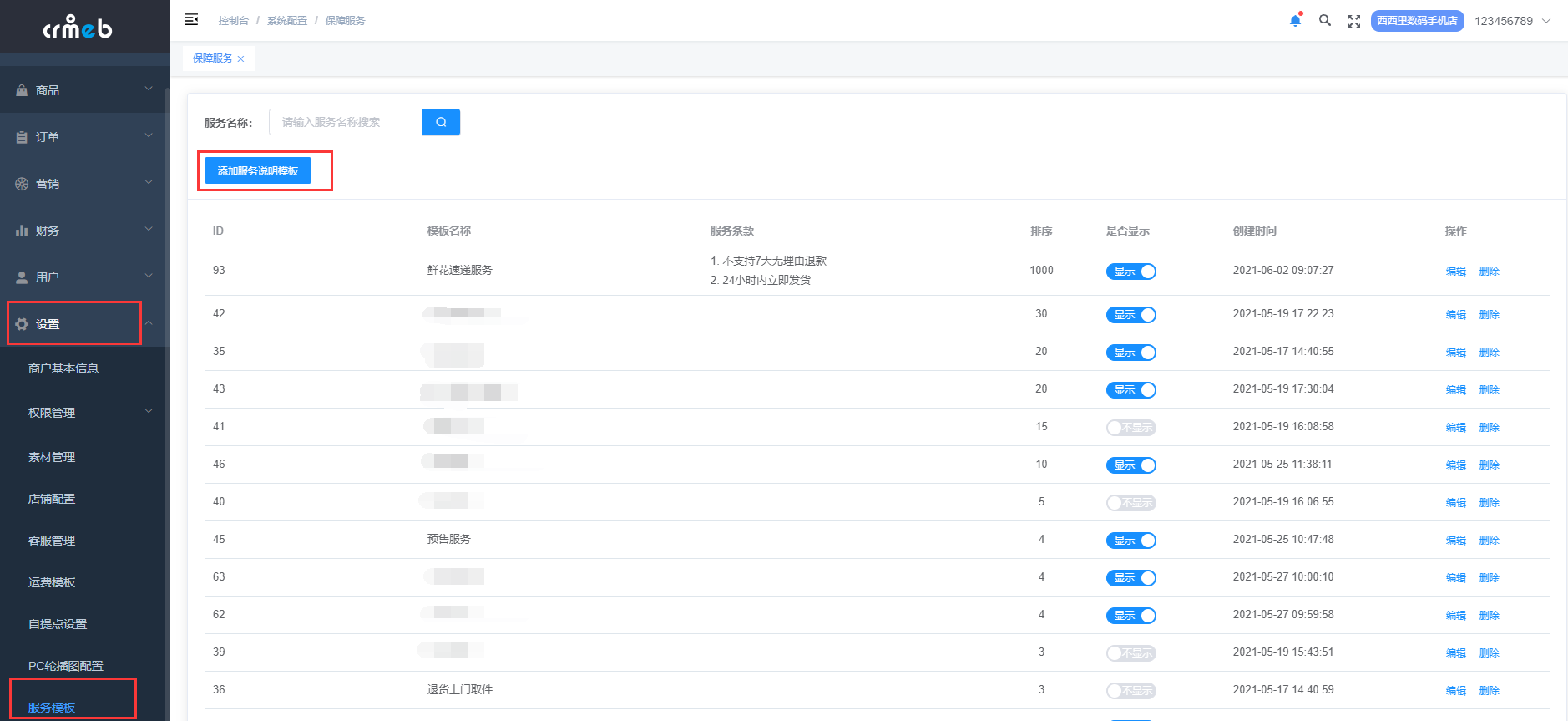Expand the 营销 menu chevron
The height and width of the screenshot is (721, 1568).
[149, 182]
